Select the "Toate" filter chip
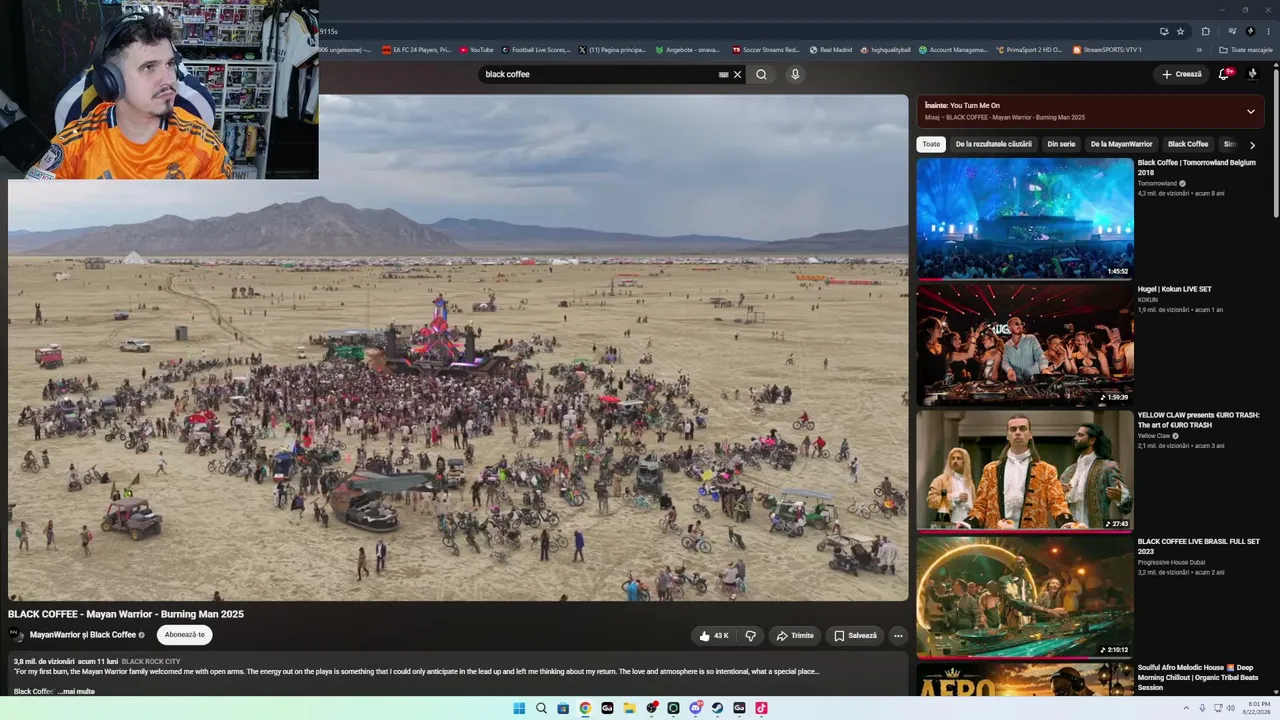Viewport: 1280px width, 720px height. pos(931,144)
